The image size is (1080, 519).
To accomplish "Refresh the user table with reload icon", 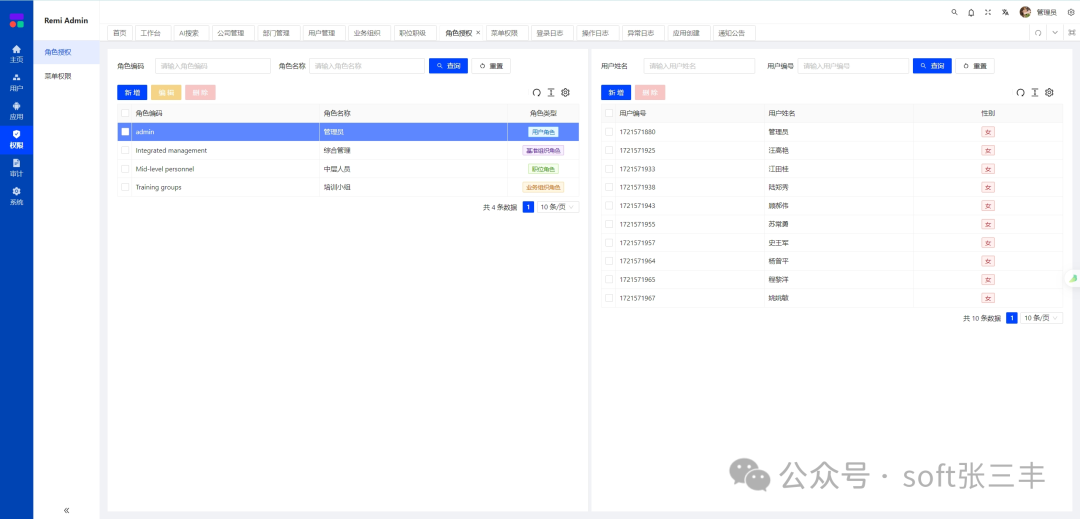I will point(1020,92).
